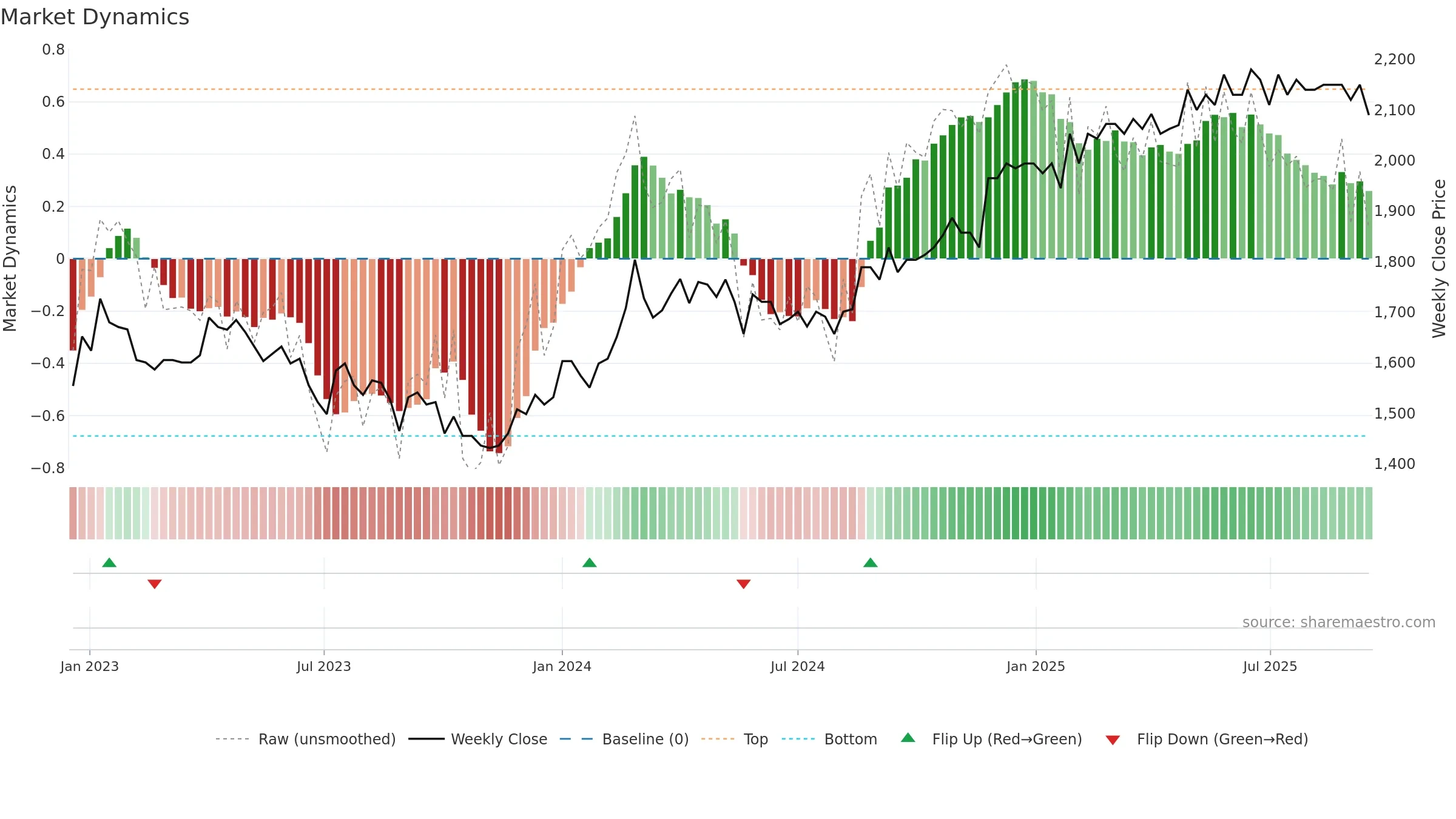Click the Jan 2023 x-axis label
The image size is (1456, 819).
pos(90,666)
